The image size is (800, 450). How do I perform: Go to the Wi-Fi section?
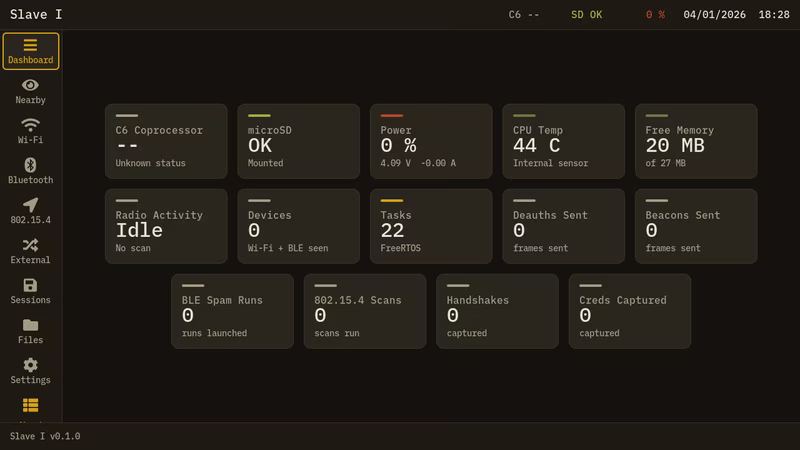31,131
